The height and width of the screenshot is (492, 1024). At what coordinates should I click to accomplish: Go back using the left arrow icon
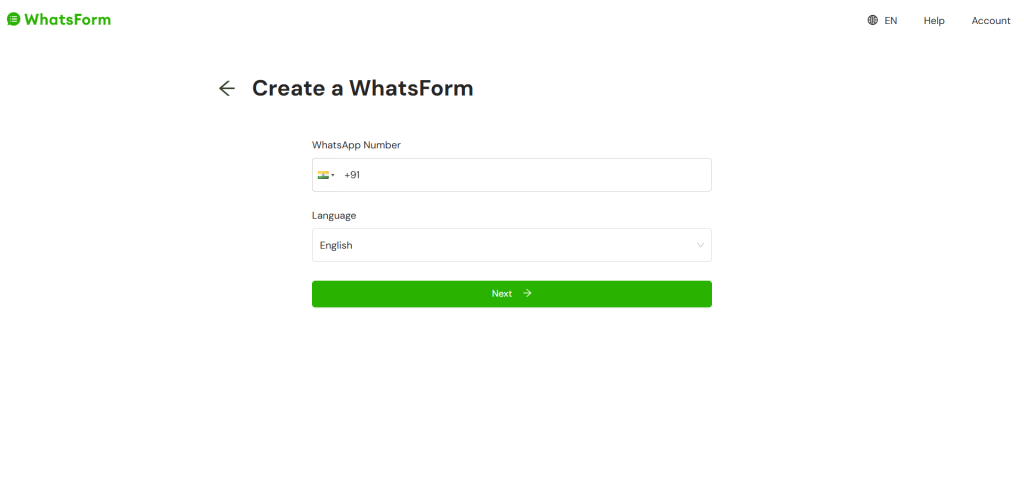click(x=227, y=88)
